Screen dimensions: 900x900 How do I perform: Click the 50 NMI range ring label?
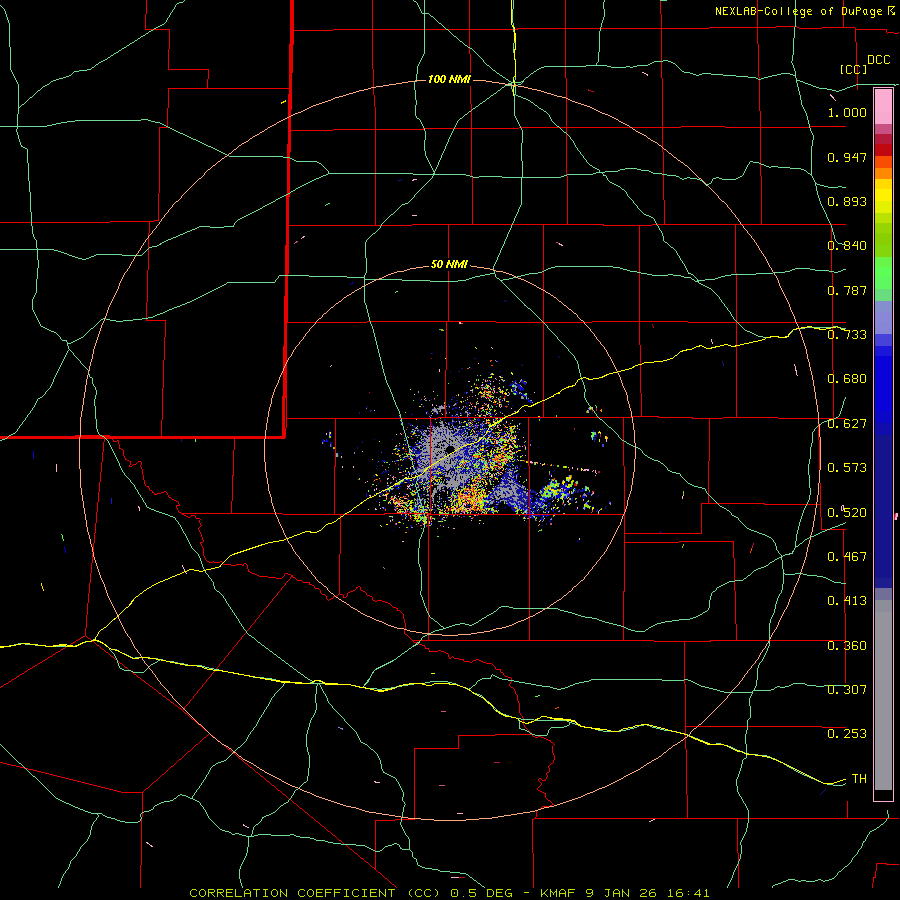point(449,264)
